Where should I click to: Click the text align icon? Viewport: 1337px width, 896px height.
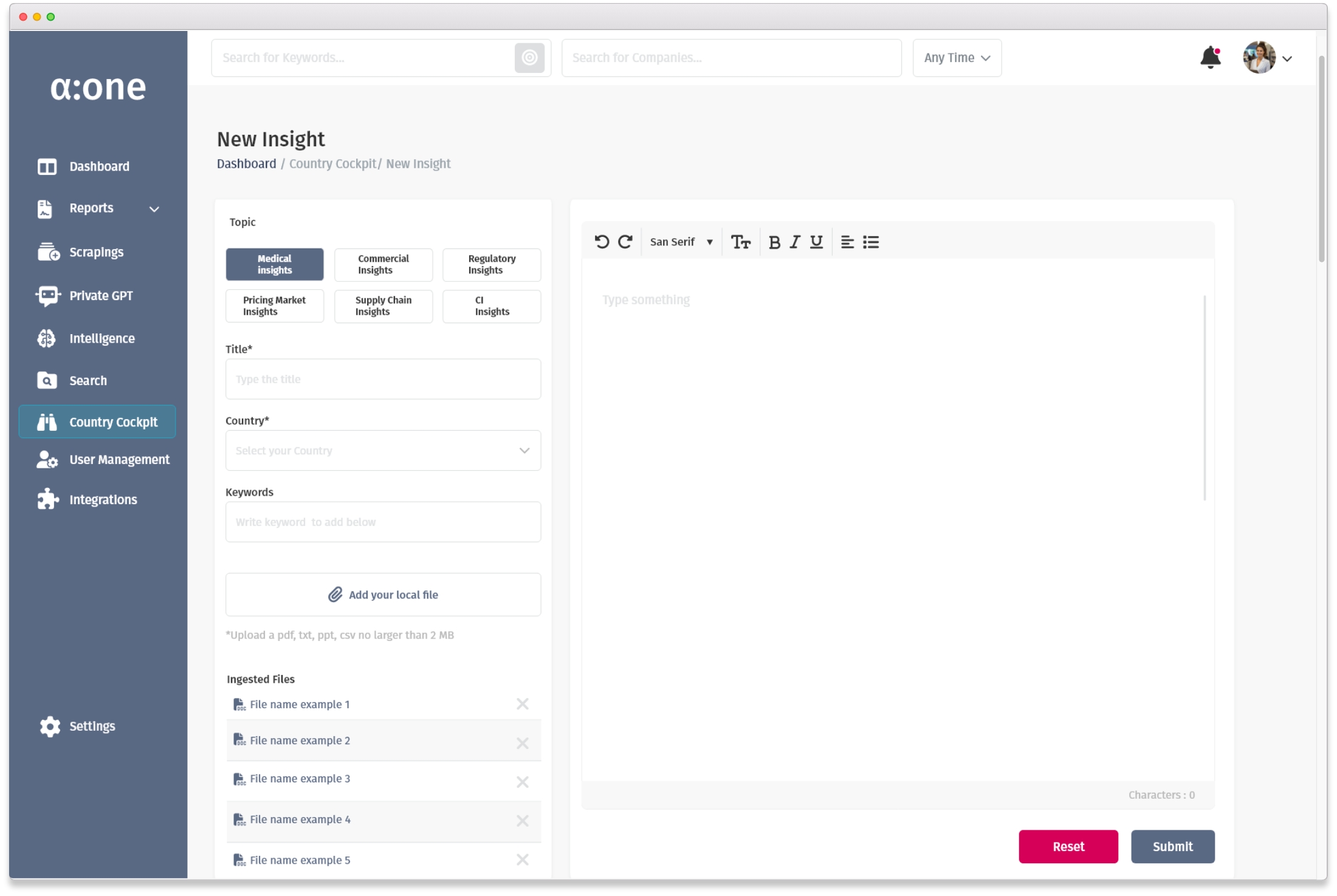[x=847, y=242]
